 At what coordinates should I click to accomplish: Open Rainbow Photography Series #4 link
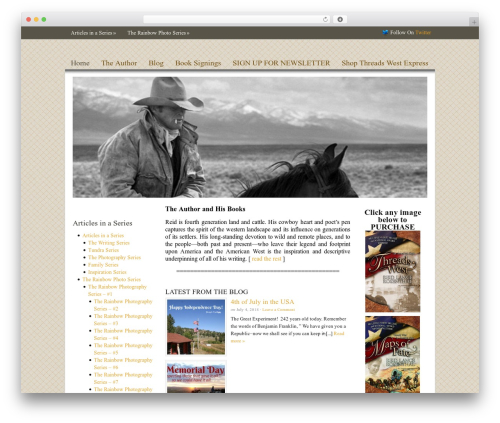point(123,334)
